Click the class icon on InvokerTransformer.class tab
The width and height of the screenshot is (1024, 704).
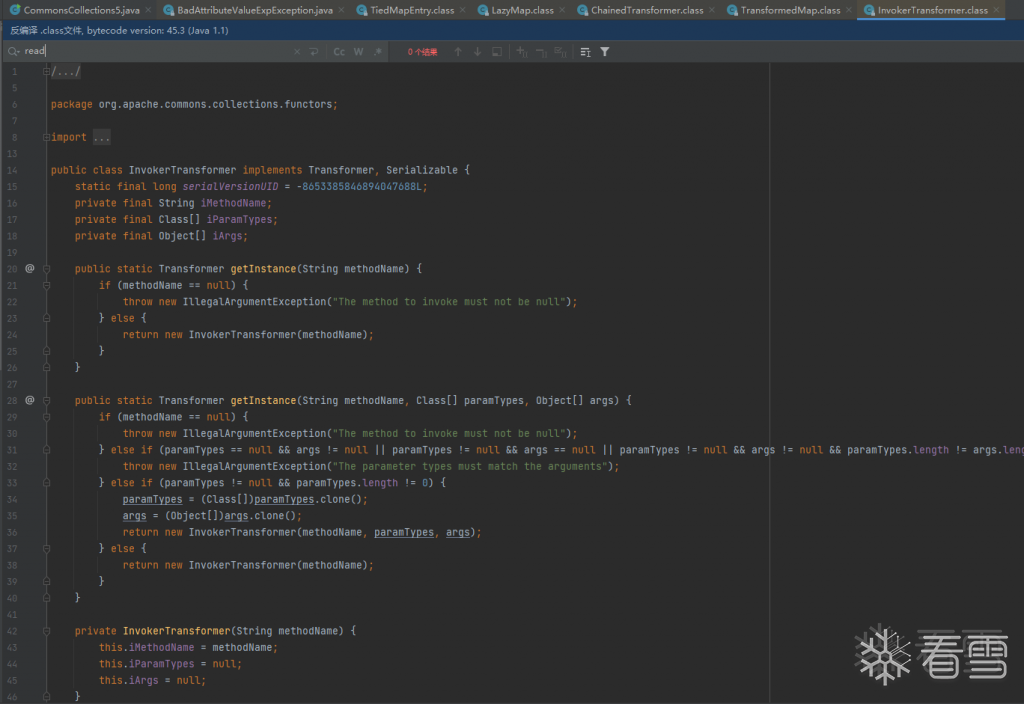pyautogui.click(x=869, y=10)
